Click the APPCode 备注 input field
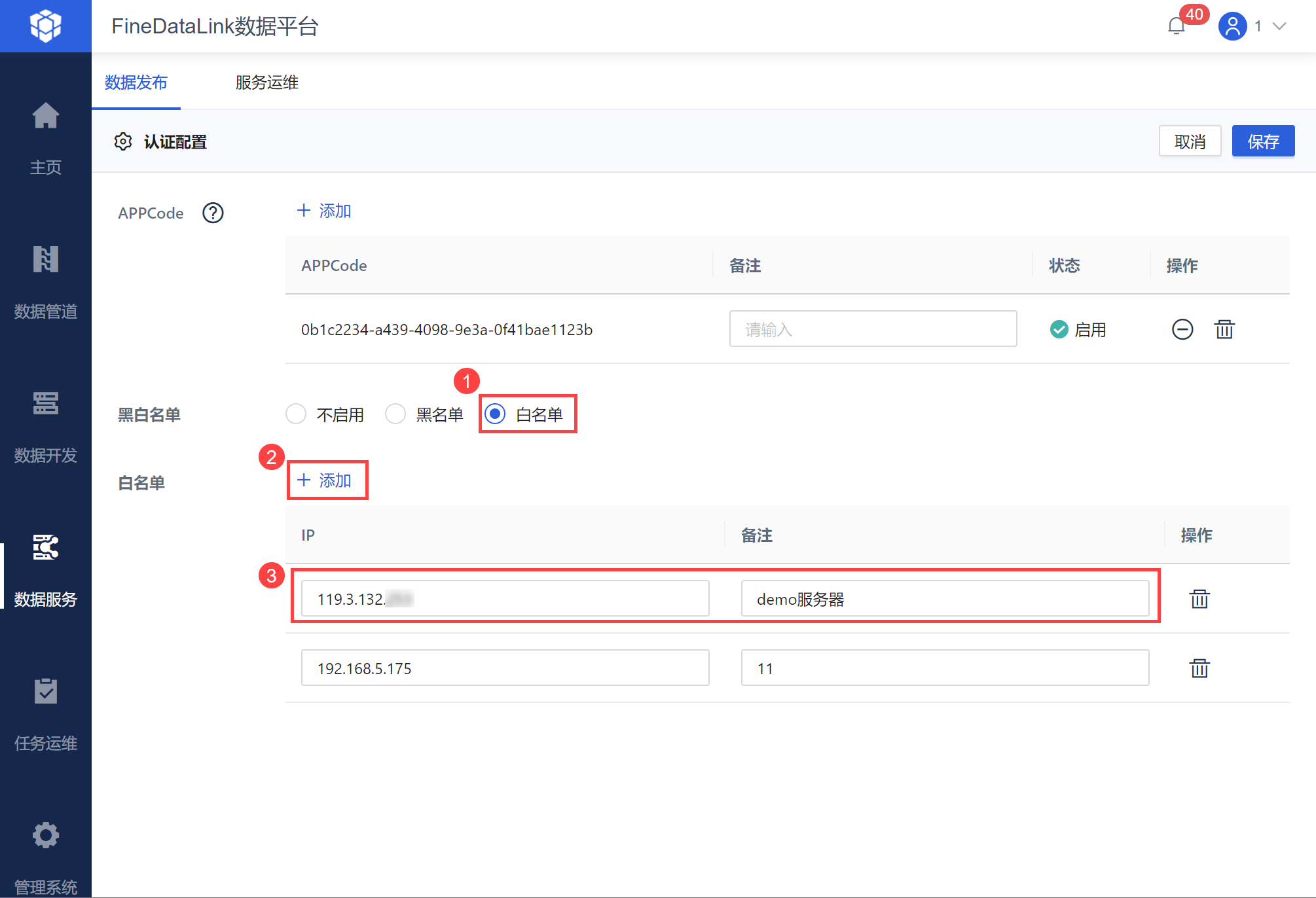1316x898 pixels. coord(873,329)
